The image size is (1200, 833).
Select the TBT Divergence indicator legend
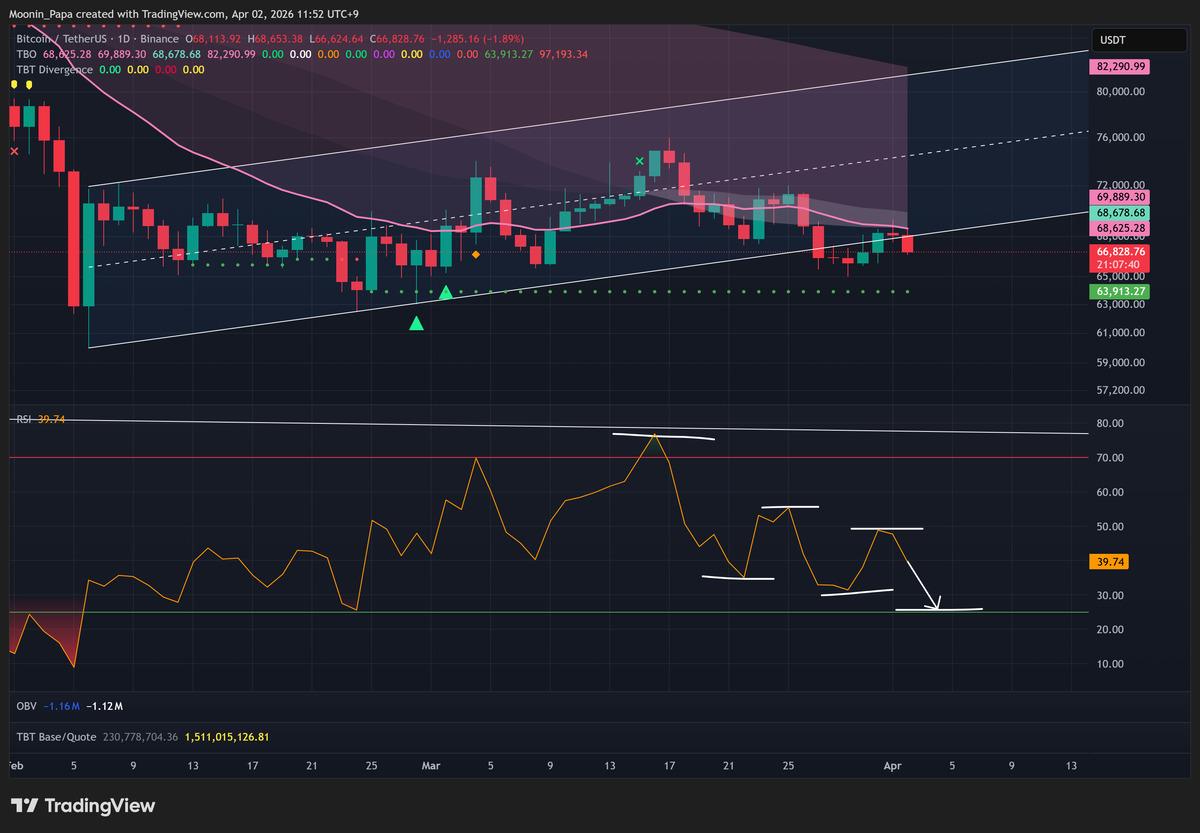pyautogui.click(x=55, y=70)
